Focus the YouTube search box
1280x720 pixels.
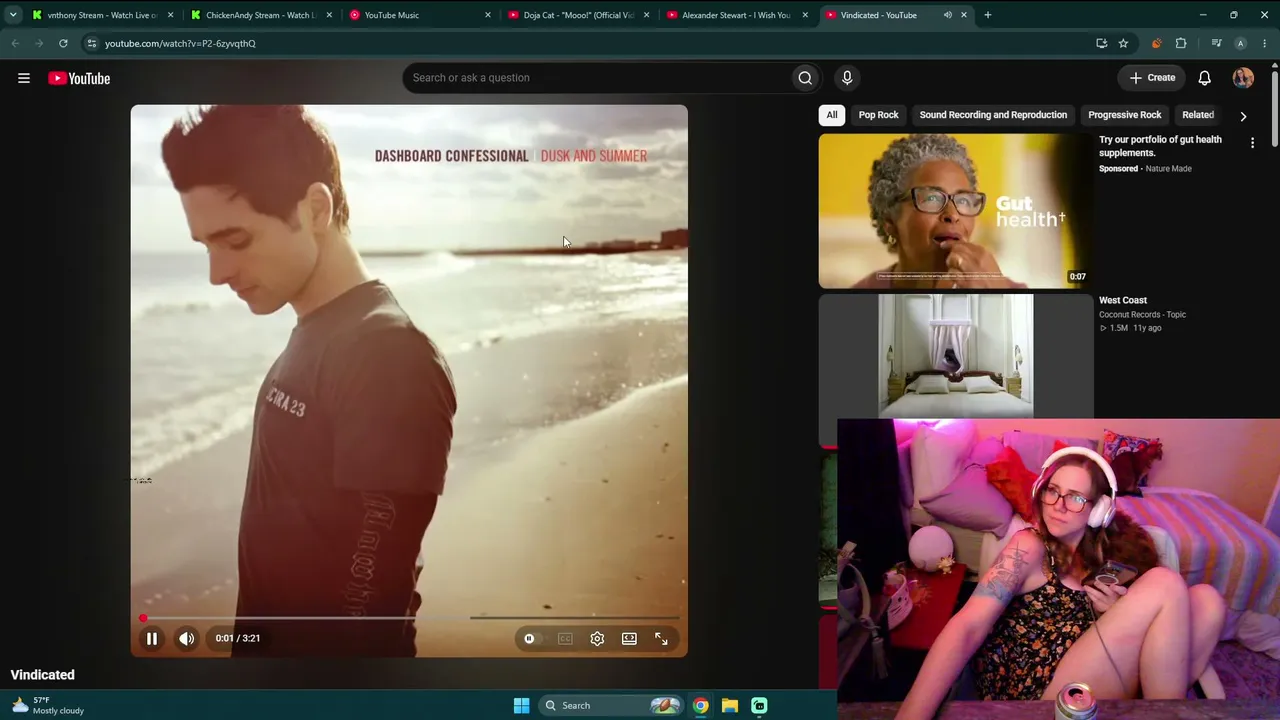[596, 78]
